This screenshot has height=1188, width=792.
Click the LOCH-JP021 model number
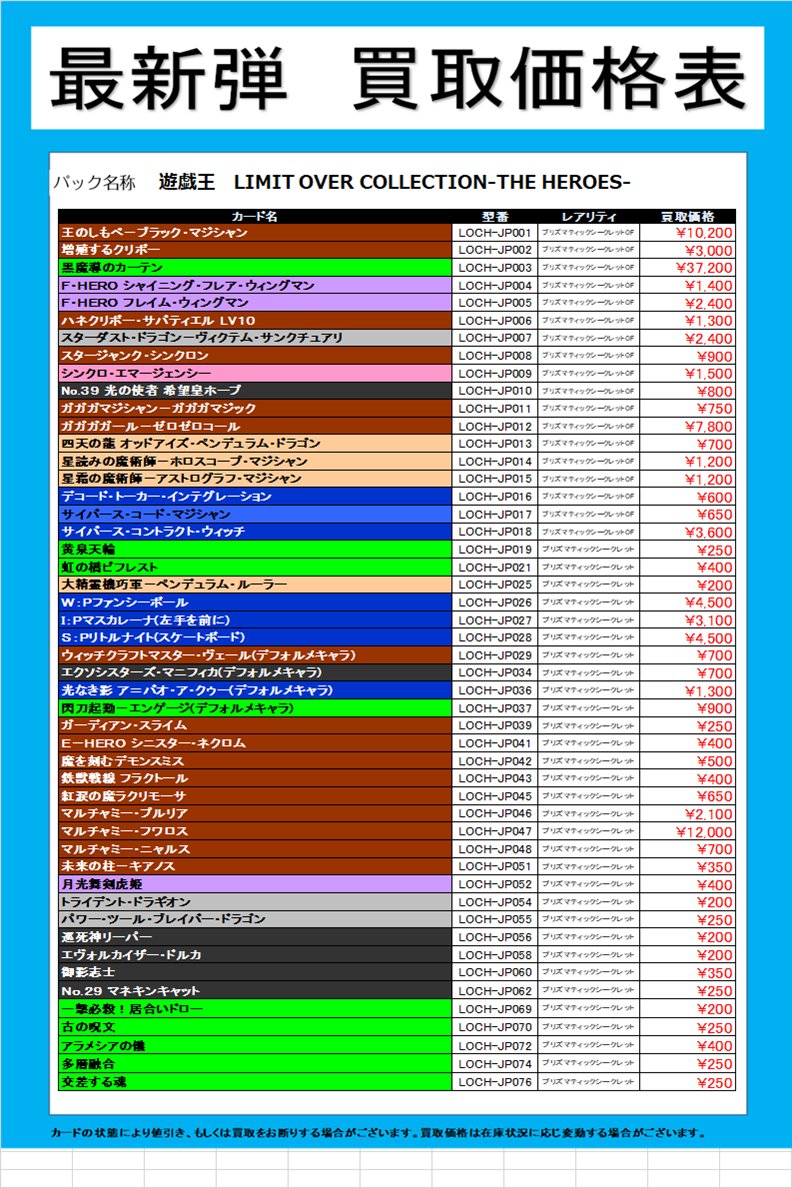coord(495,567)
